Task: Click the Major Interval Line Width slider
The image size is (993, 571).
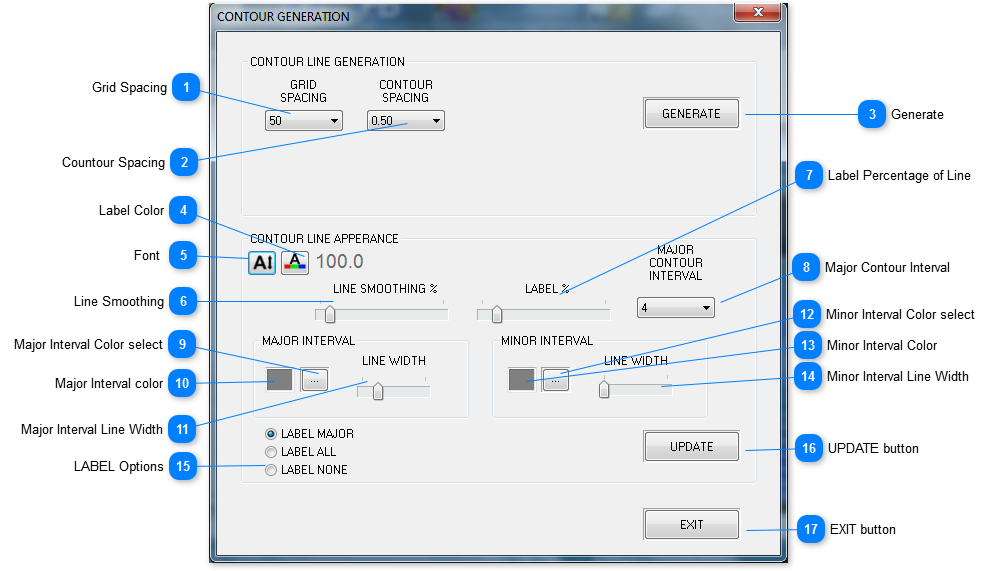Action: [394, 392]
